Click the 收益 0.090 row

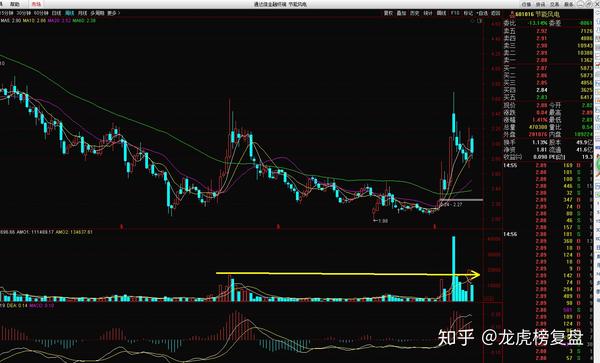[x=548, y=157]
